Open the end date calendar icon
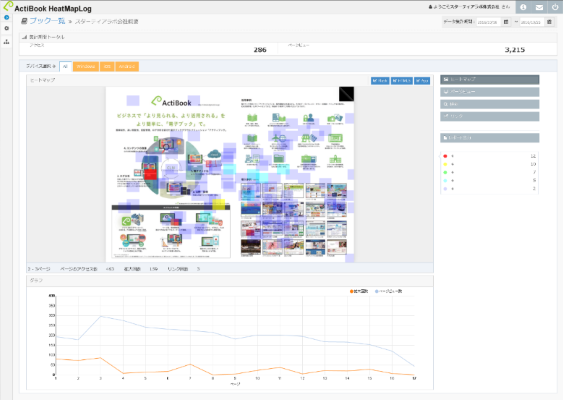This screenshot has height=401, width=563. pos(549,22)
